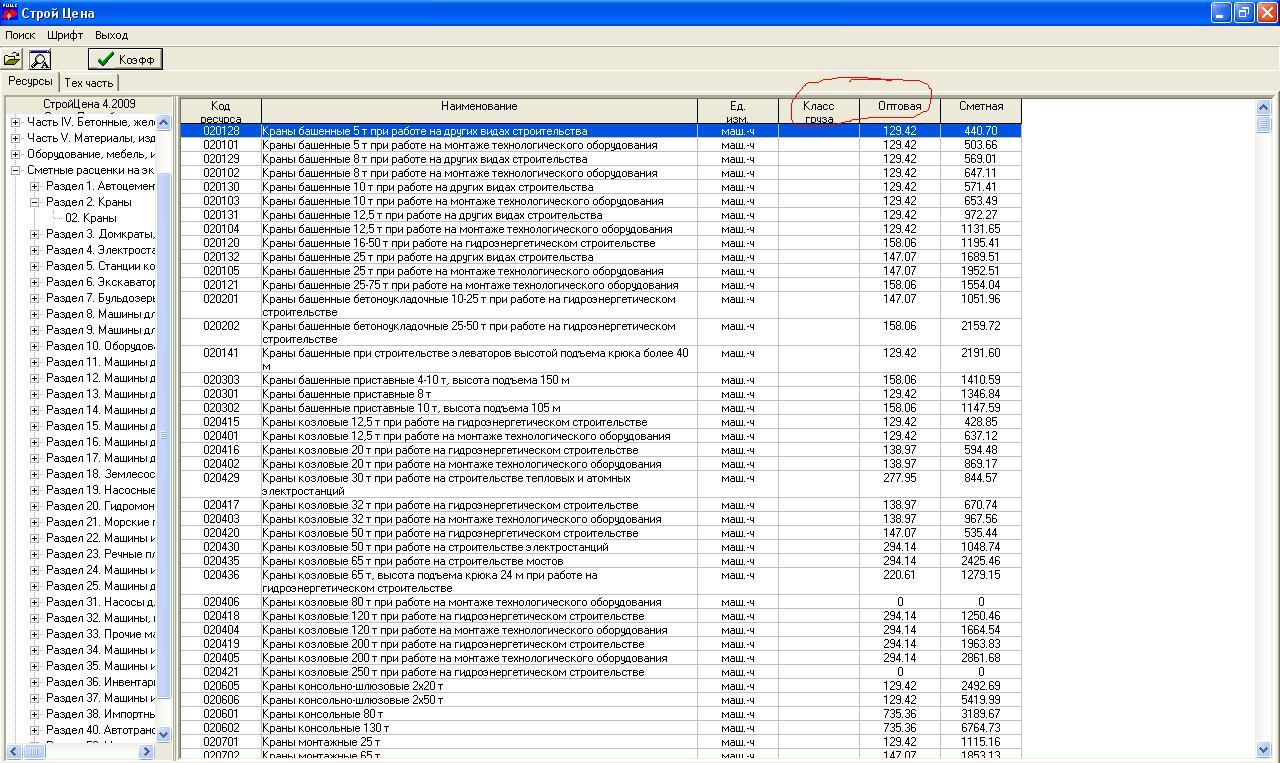Screen dimensions: 1280x763
Task: Collapse Сметные расценки tree node
Action: tap(15, 170)
